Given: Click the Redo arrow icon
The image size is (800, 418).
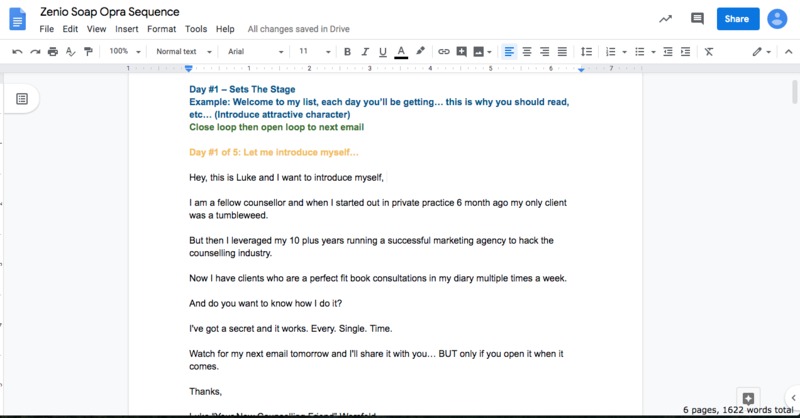Looking at the screenshot, I should pyautogui.click(x=35, y=52).
